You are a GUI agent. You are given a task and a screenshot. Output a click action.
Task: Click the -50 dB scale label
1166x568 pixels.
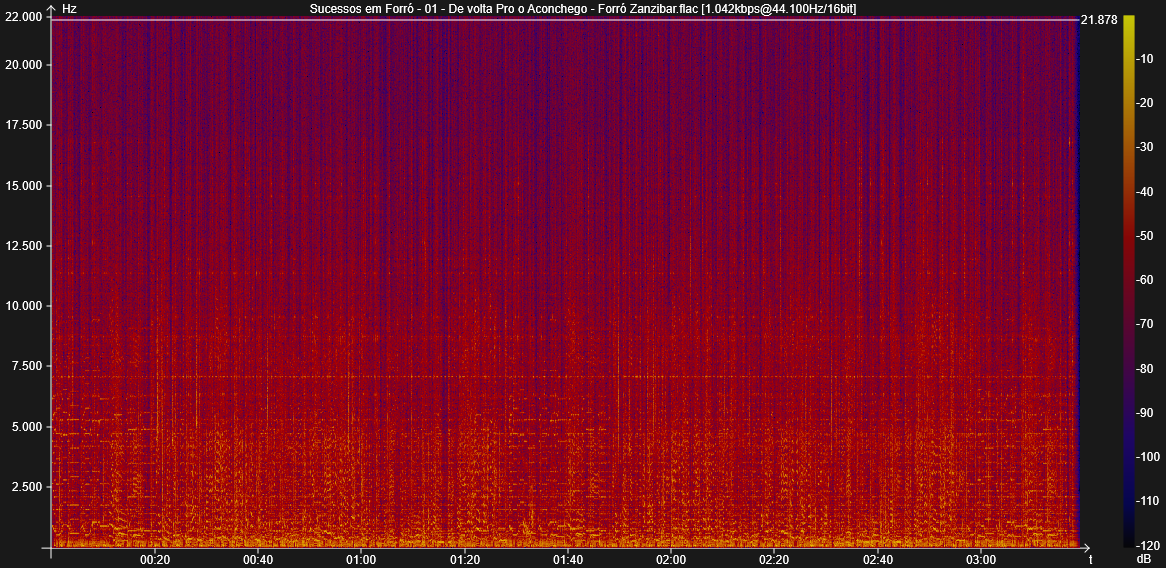click(1145, 236)
